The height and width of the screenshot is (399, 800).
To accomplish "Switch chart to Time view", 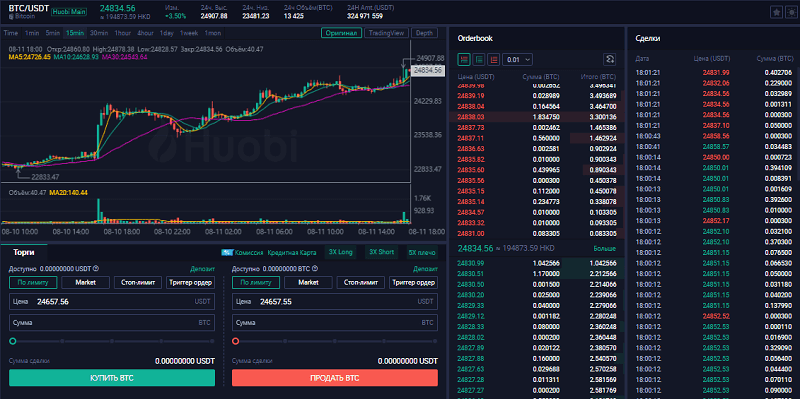I will tap(10, 33).
